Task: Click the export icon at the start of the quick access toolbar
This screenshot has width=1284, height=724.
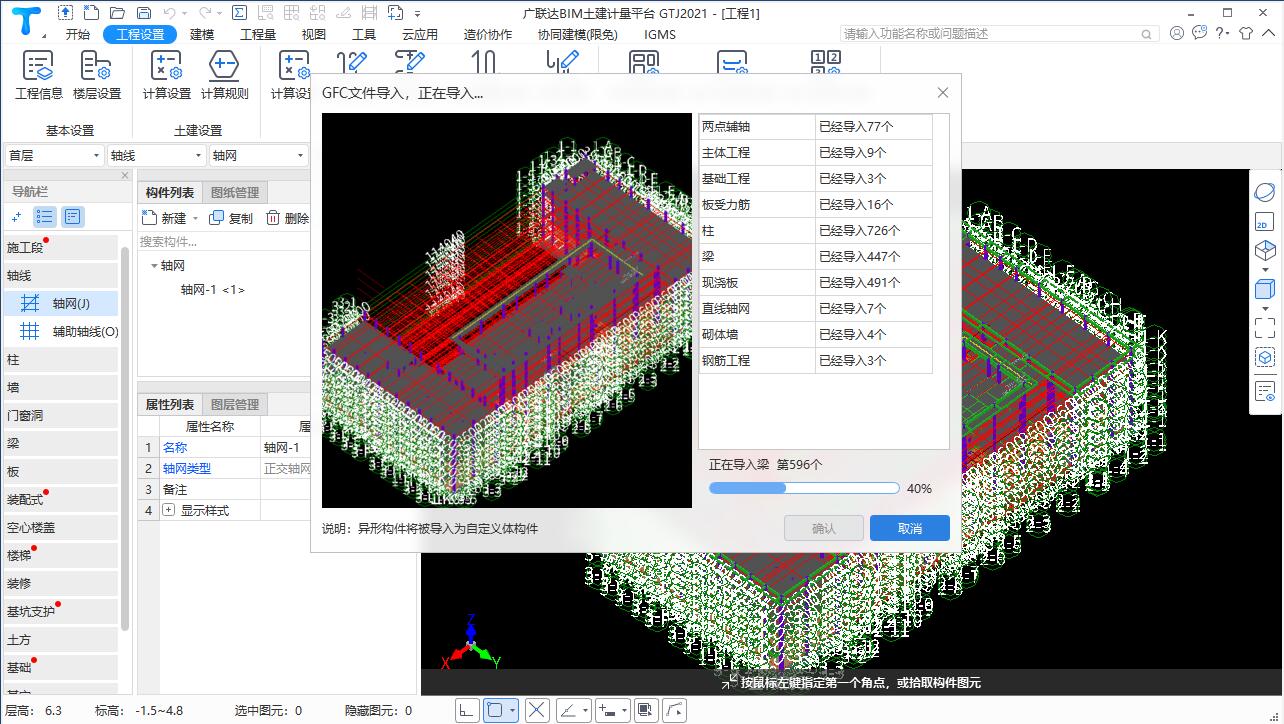Action: [65, 13]
